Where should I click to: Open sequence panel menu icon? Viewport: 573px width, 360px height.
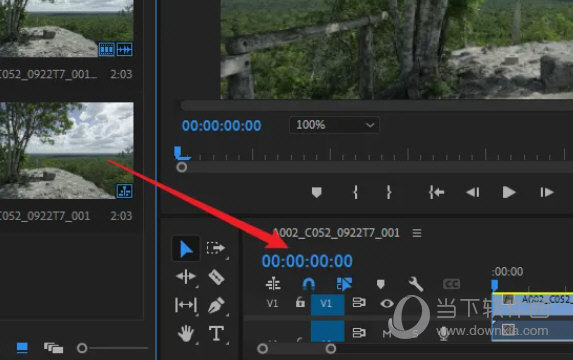(417, 233)
